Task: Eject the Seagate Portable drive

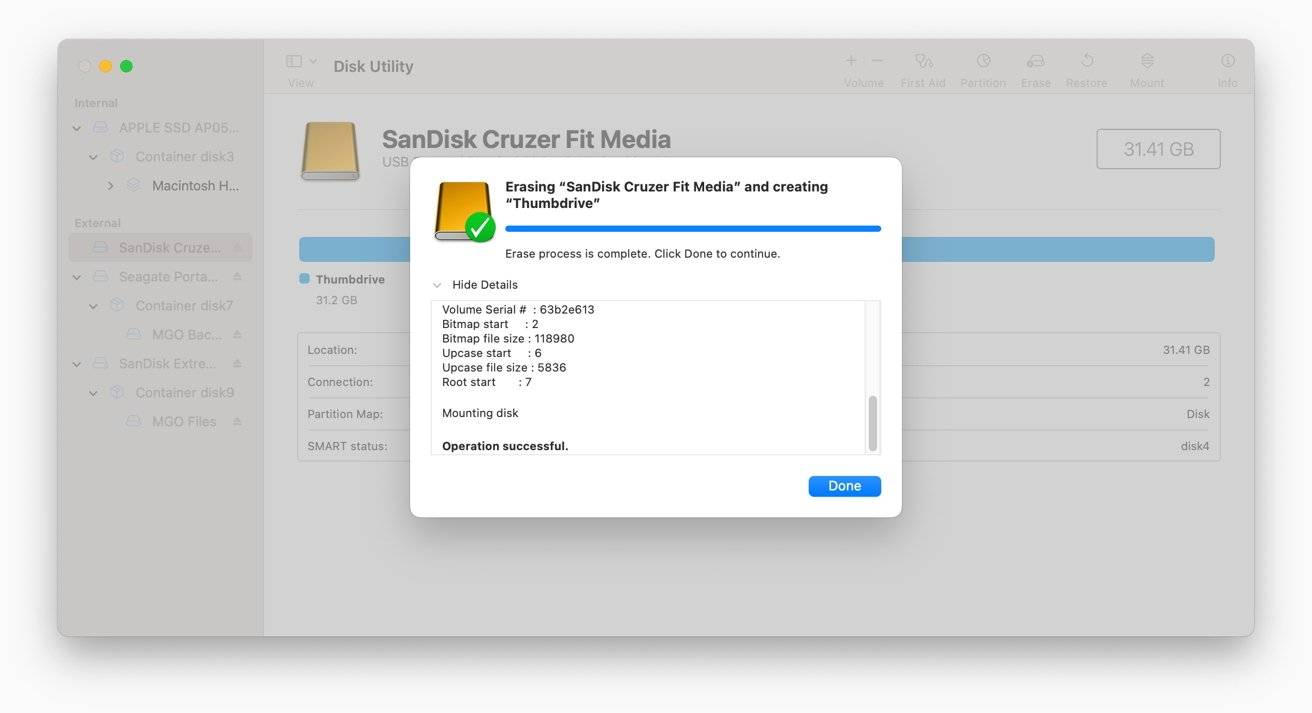Action: click(x=238, y=276)
